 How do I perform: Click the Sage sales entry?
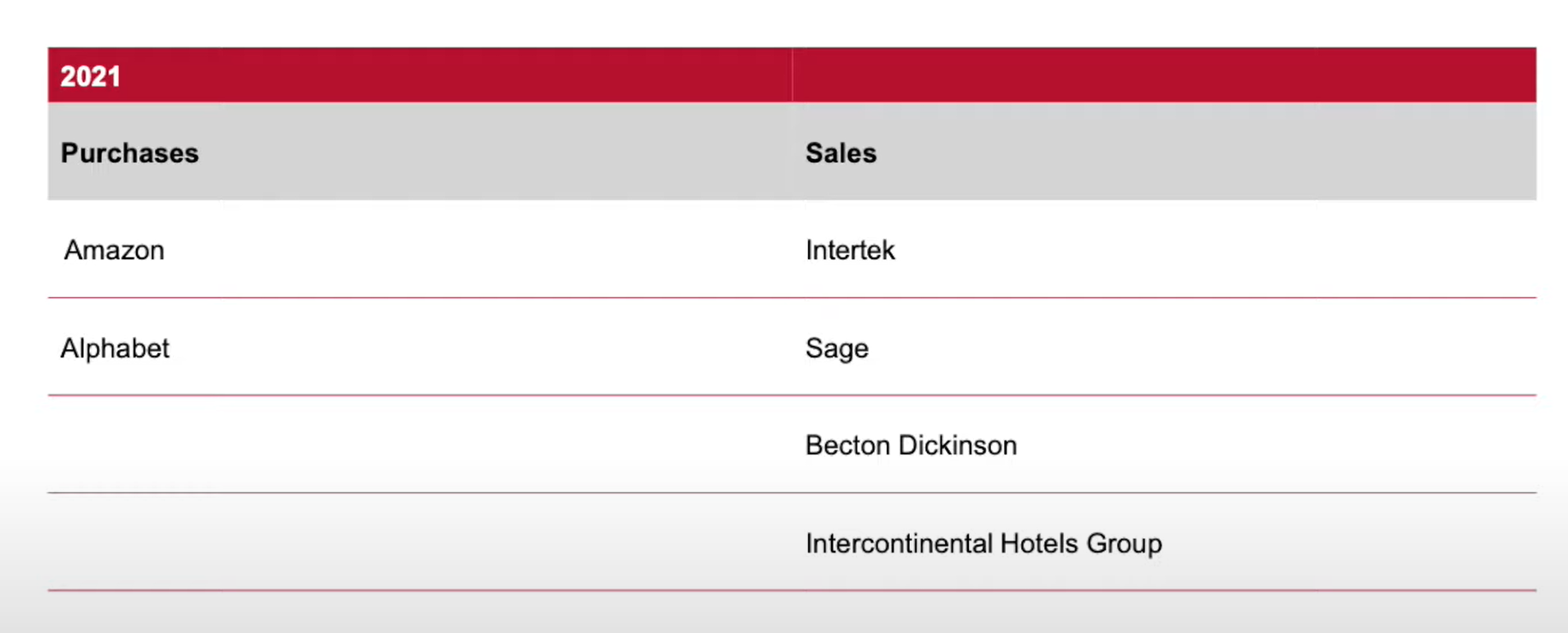click(x=837, y=349)
